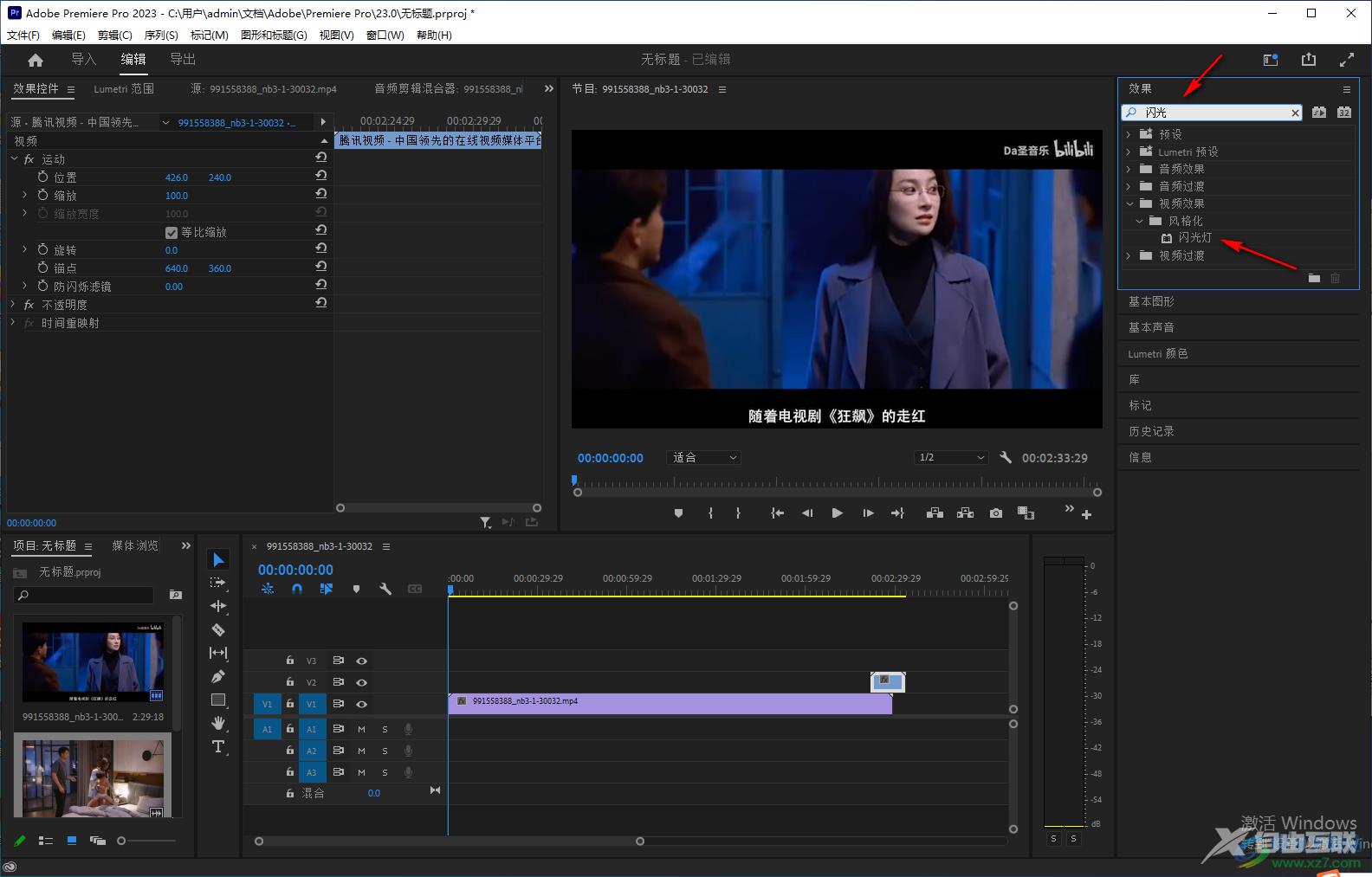Toggle V2 track output eye

(x=361, y=682)
